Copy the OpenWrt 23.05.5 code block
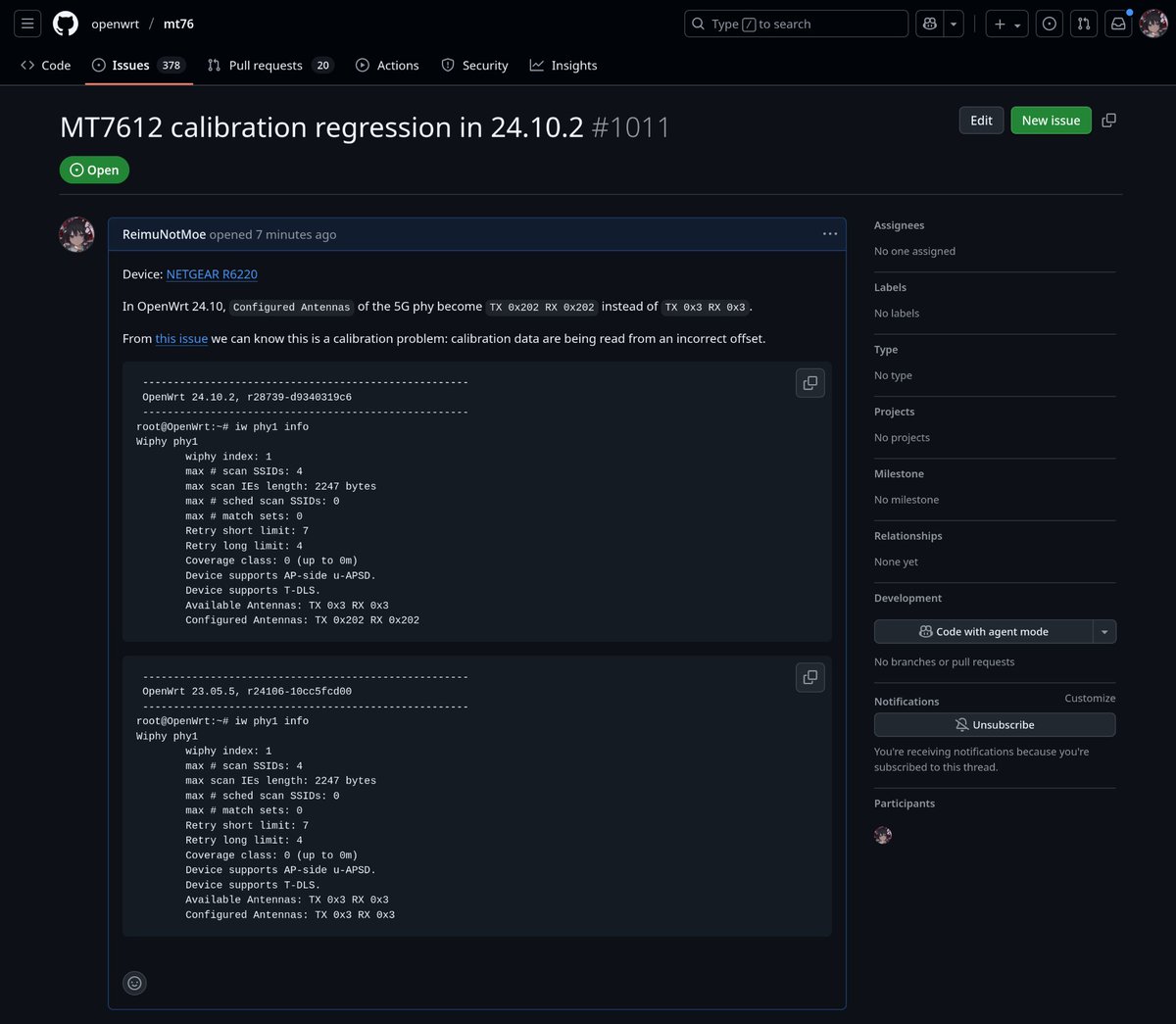1176x1024 pixels. tap(810, 677)
